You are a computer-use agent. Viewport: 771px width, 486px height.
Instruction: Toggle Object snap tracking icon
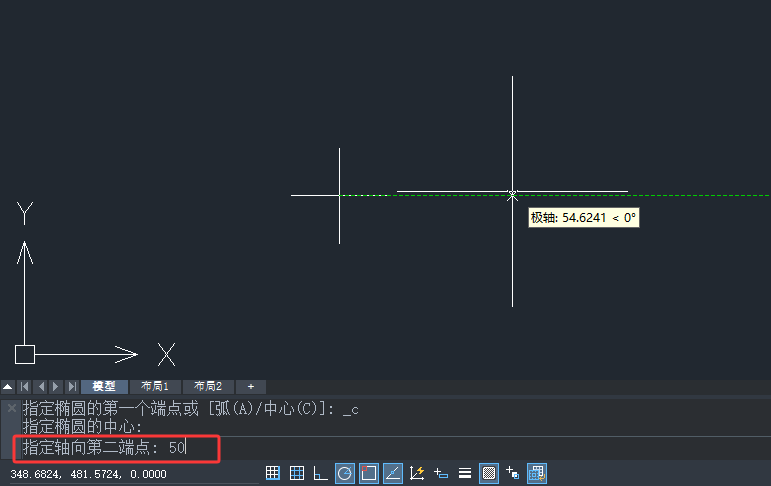(x=393, y=473)
